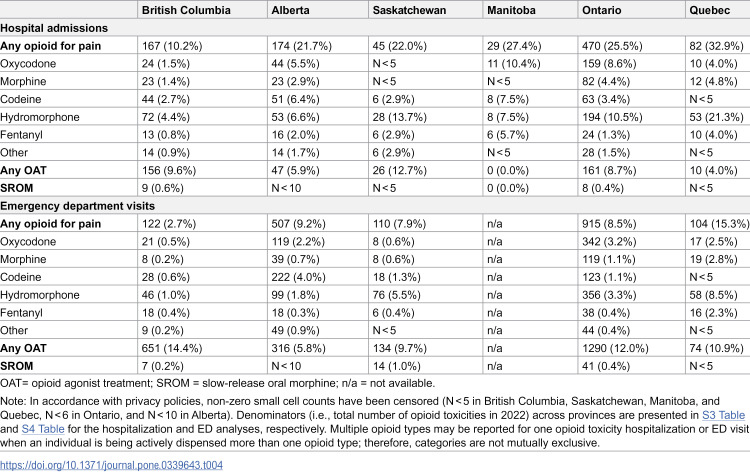This screenshot has height=472, width=750.
Task: Select the Ontario column header
Action: pyautogui.click(x=602, y=10)
